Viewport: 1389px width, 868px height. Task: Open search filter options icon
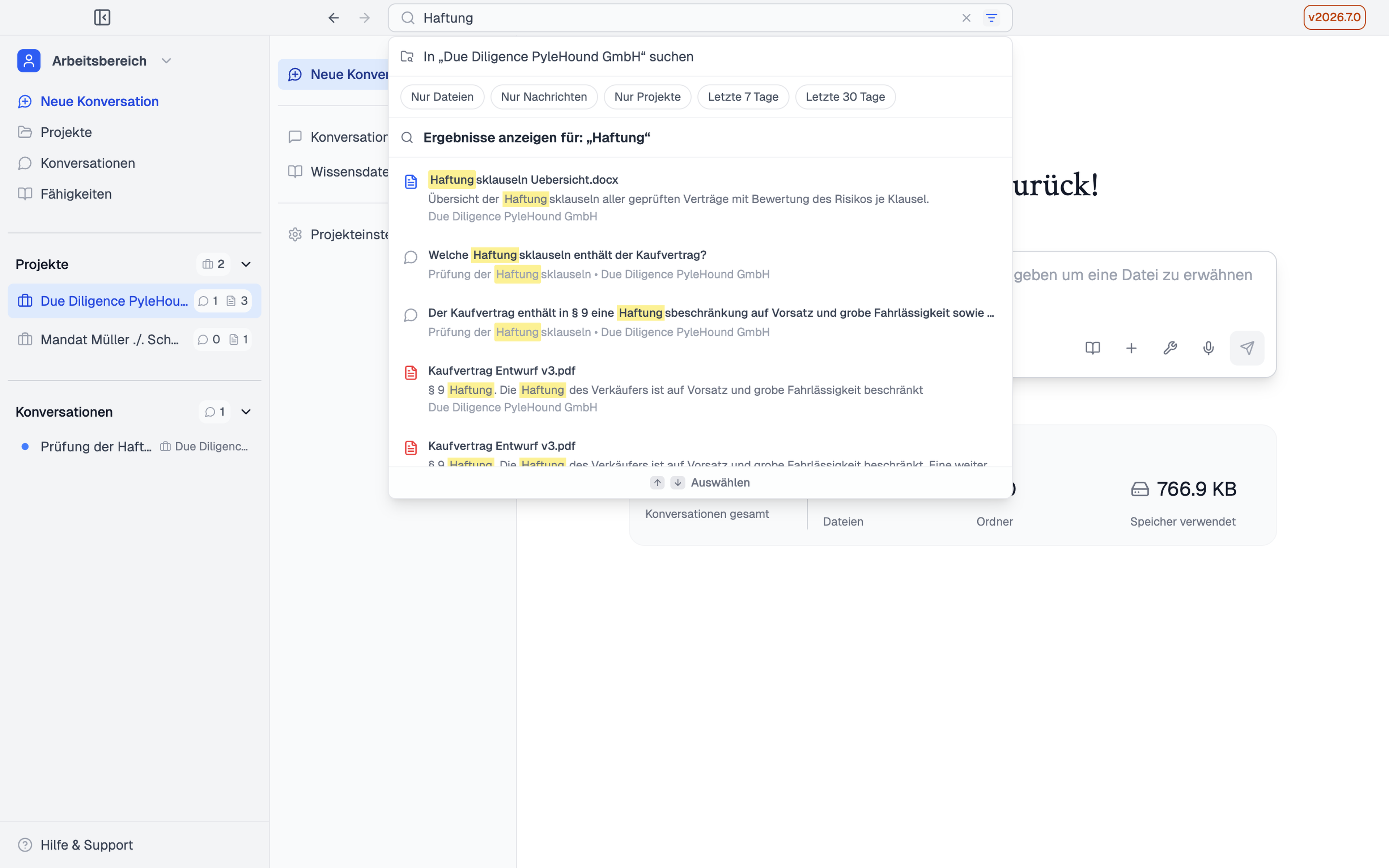991,18
